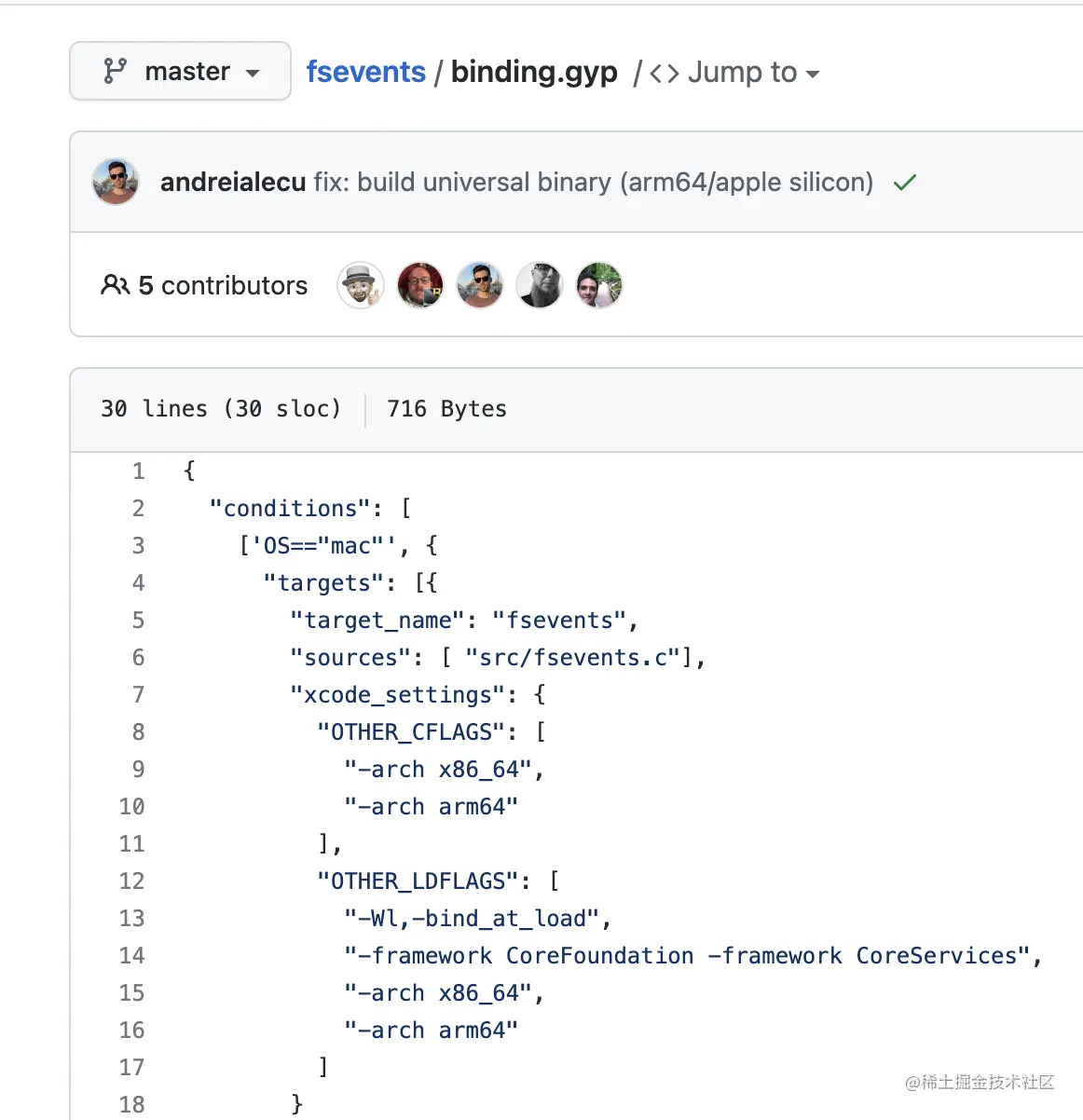Select line number 5
This screenshot has width=1083, height=1120.
coord(138,621)
